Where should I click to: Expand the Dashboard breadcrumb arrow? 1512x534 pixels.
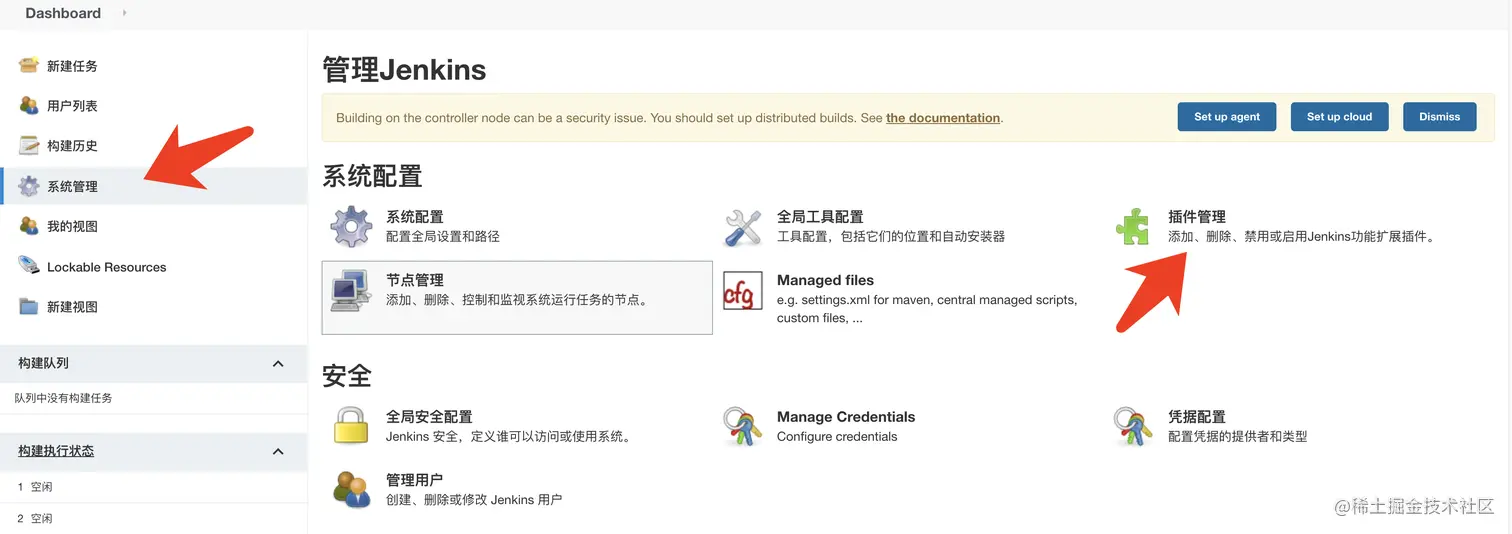124,13
